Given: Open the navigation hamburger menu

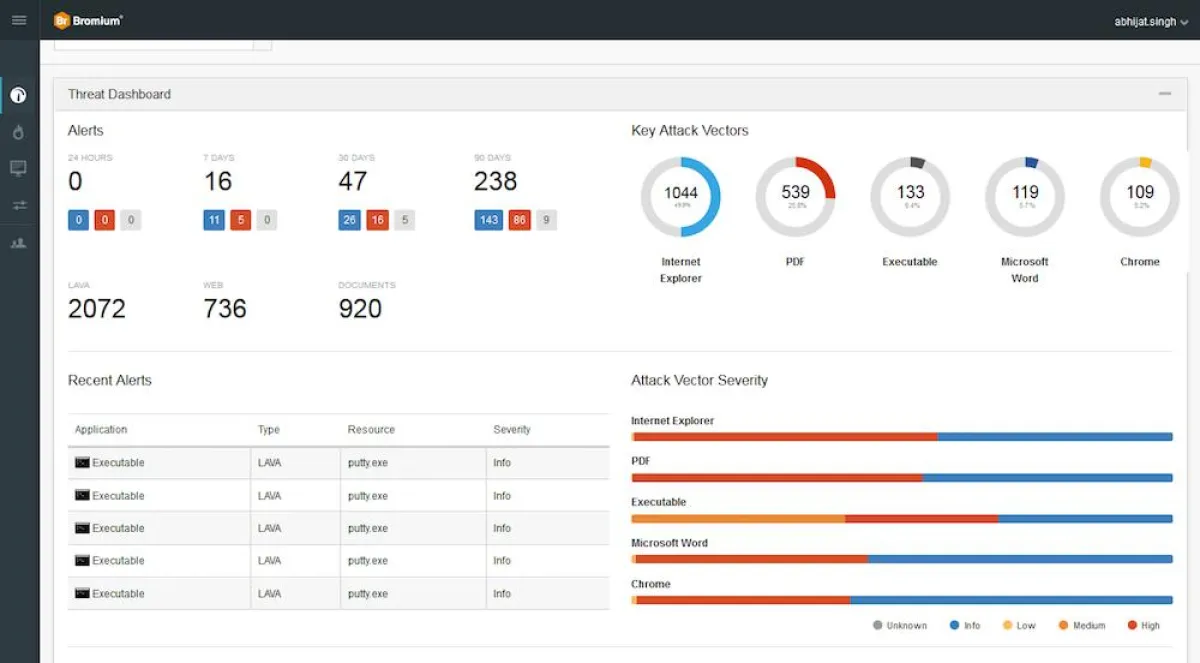Looking at the screenshot, I should (19, 20).
